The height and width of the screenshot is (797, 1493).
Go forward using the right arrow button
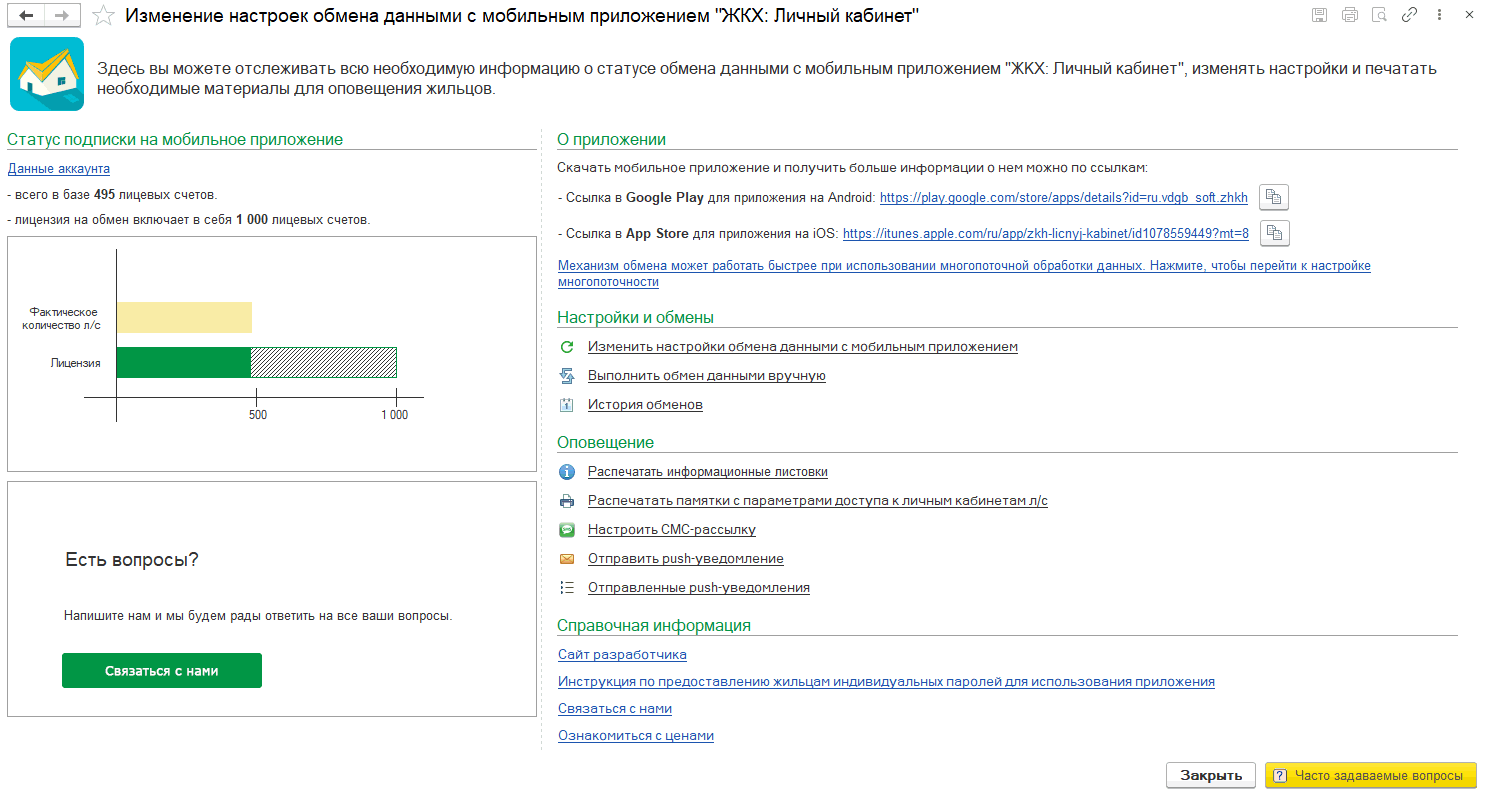click(x=62, y=16)
